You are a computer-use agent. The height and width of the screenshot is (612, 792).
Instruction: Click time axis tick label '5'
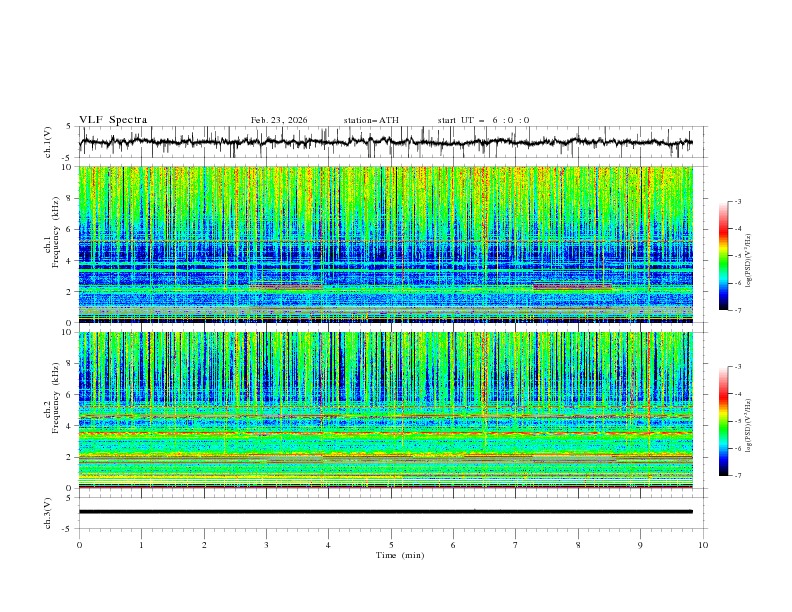pos(391,545)
